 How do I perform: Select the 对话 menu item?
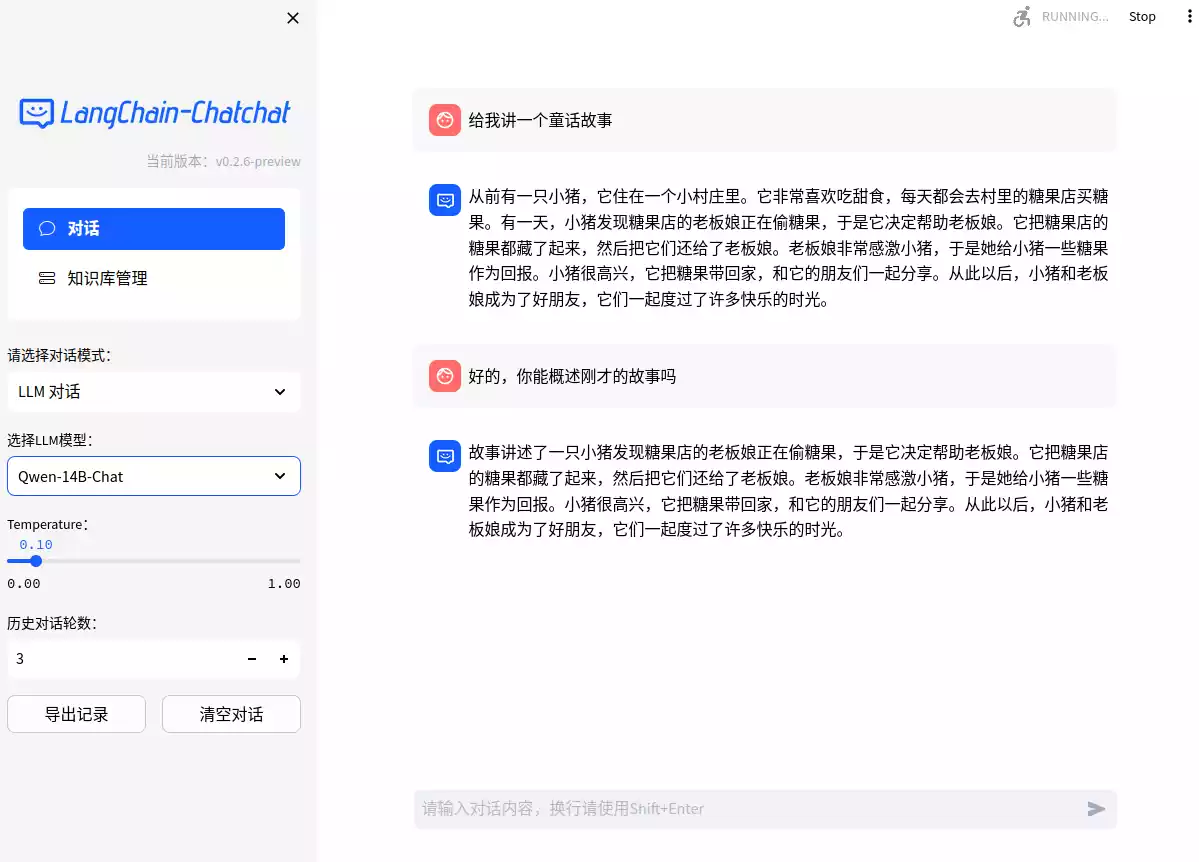[x=154, y=229]
